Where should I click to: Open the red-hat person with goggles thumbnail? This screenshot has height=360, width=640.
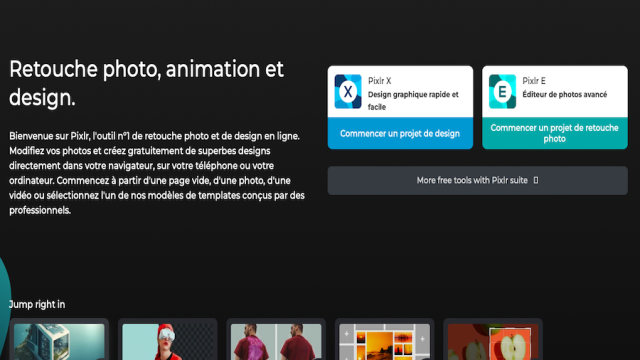tap(168, 341)
